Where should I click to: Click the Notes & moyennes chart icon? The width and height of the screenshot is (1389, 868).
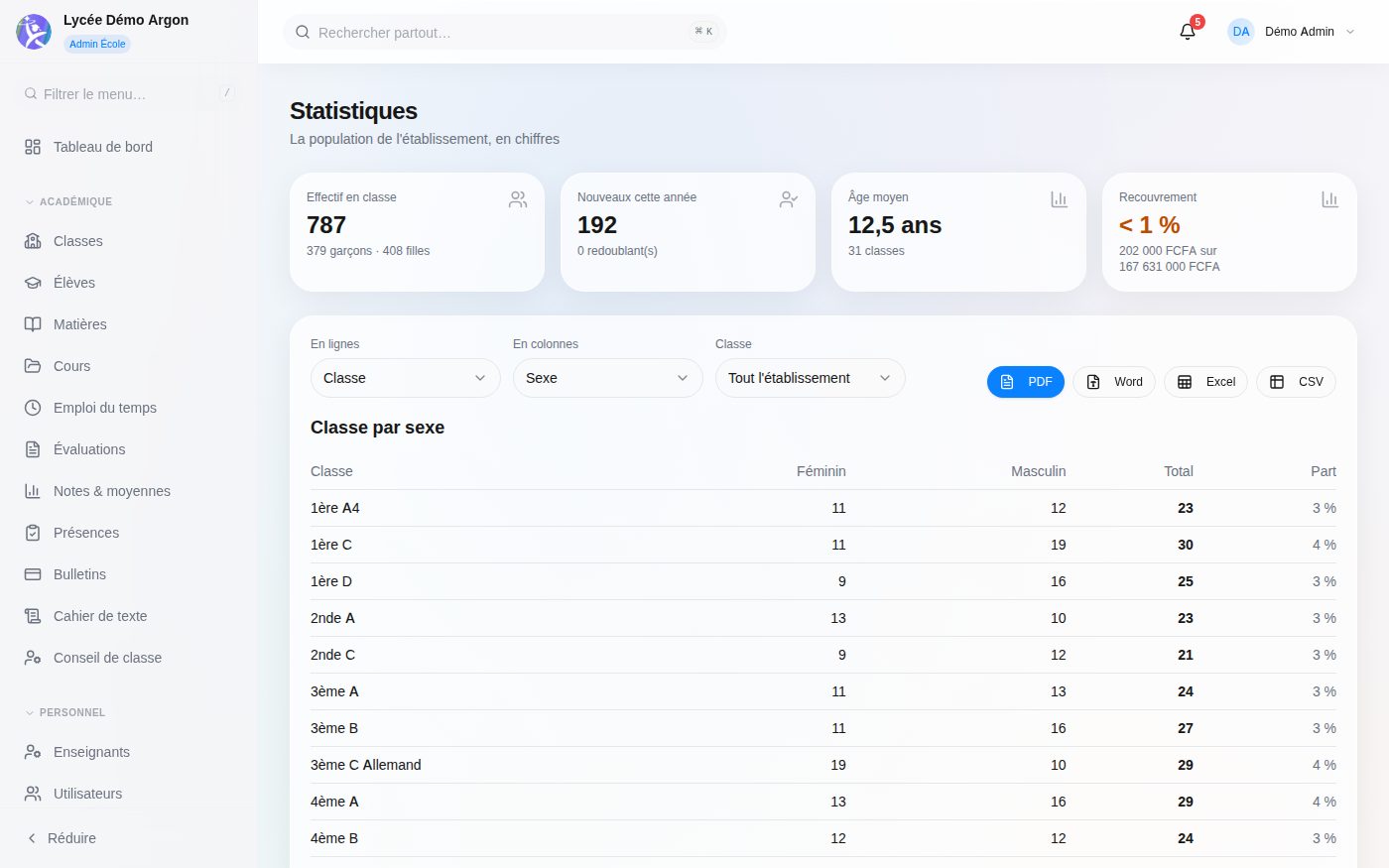point(33,491)
